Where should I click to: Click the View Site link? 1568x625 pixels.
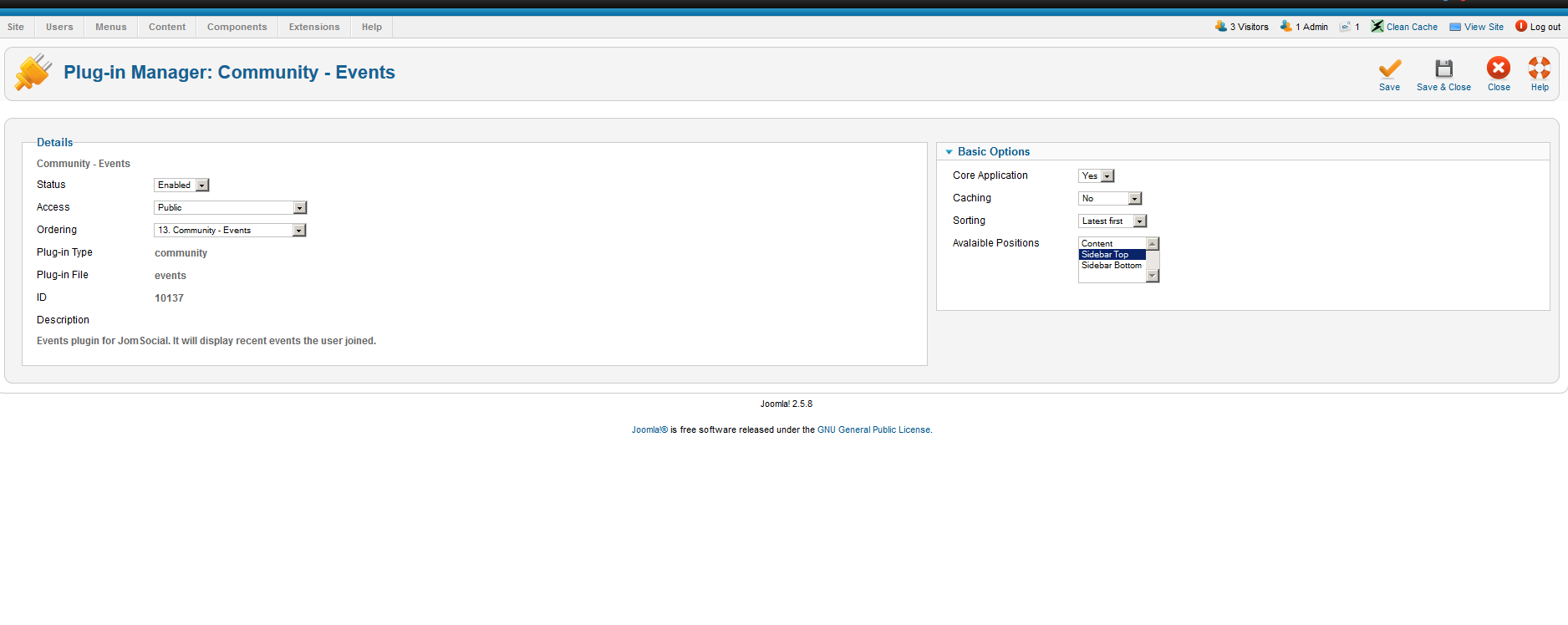pos(1484,27)
